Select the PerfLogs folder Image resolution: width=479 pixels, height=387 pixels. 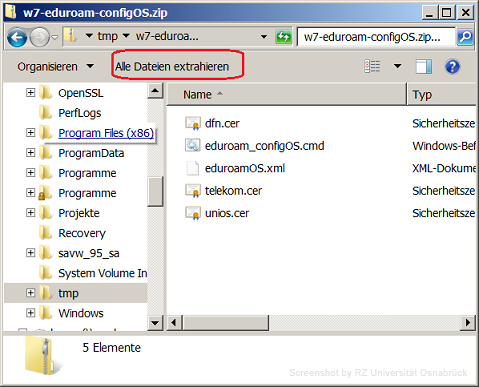[80, 113]
